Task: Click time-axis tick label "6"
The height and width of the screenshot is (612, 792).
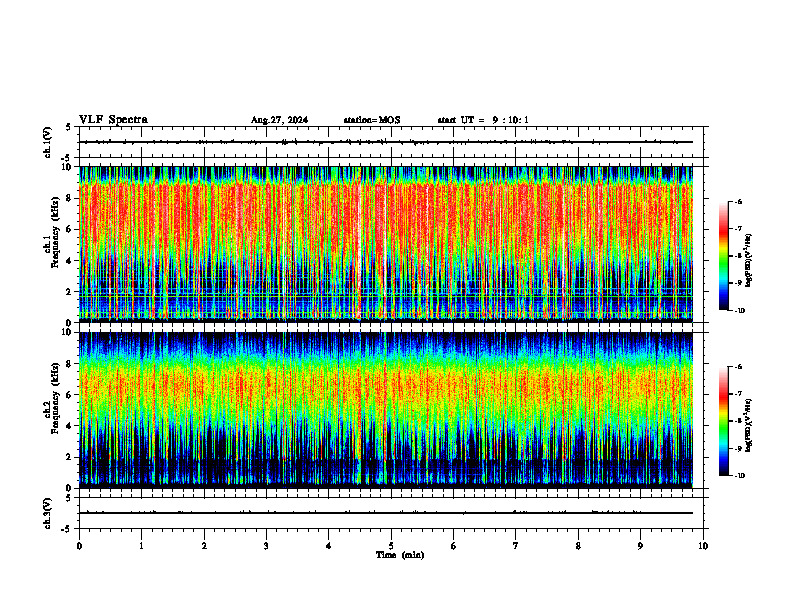Action: (454, 546)
